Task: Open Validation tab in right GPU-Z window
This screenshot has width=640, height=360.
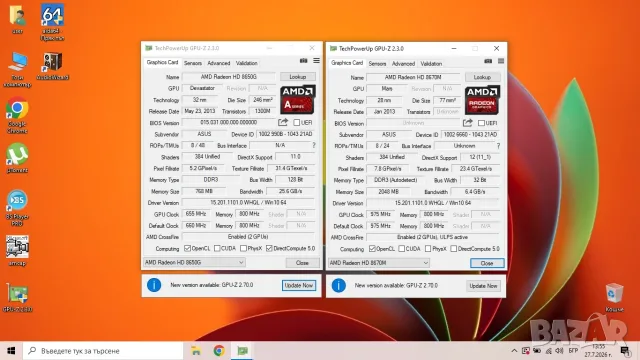Action: [x=431, y=64]
